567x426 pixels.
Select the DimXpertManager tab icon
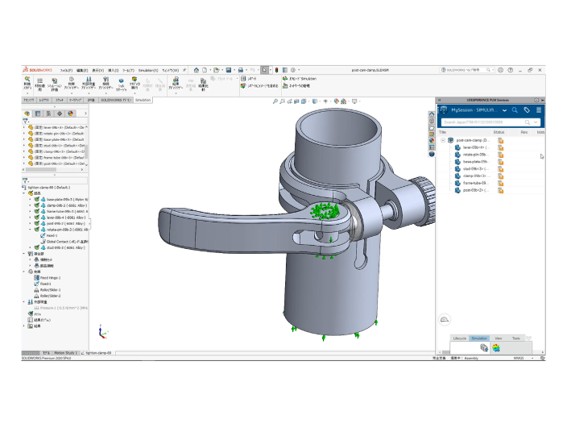(x=60, y=114)
